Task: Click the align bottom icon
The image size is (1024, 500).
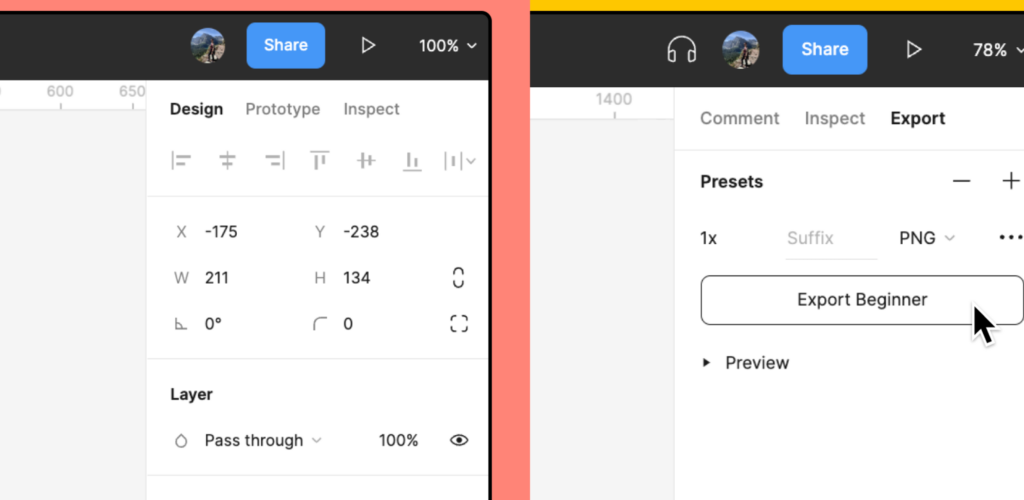Action: [412, 160]
